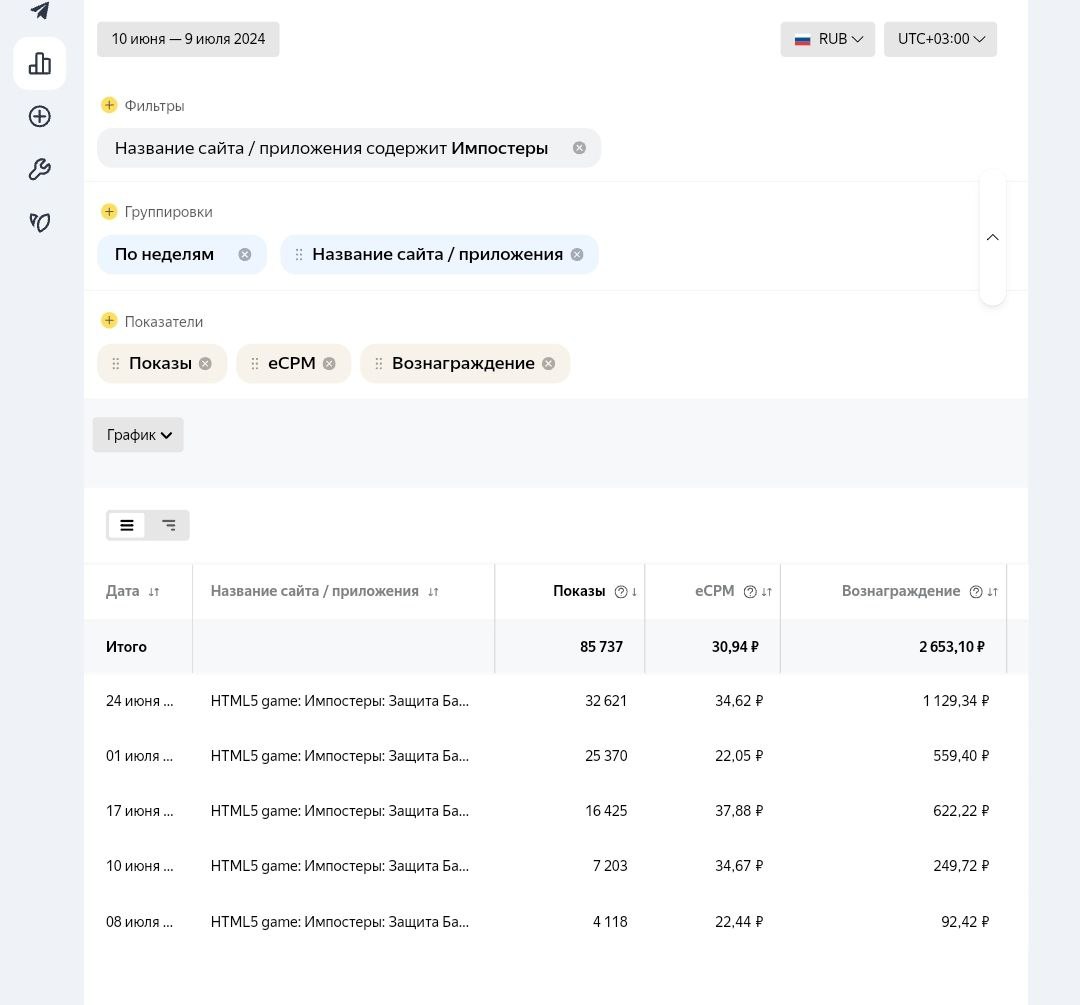1080x1005 pixels.
Task: Click yellow plus next to Фильтры
Action: [x=109, y=105]
